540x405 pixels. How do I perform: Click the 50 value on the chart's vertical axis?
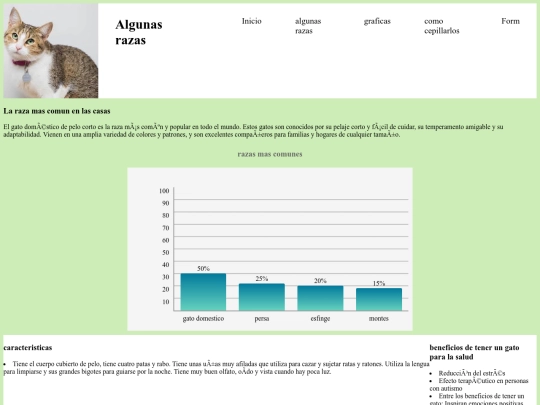[166, 252]
